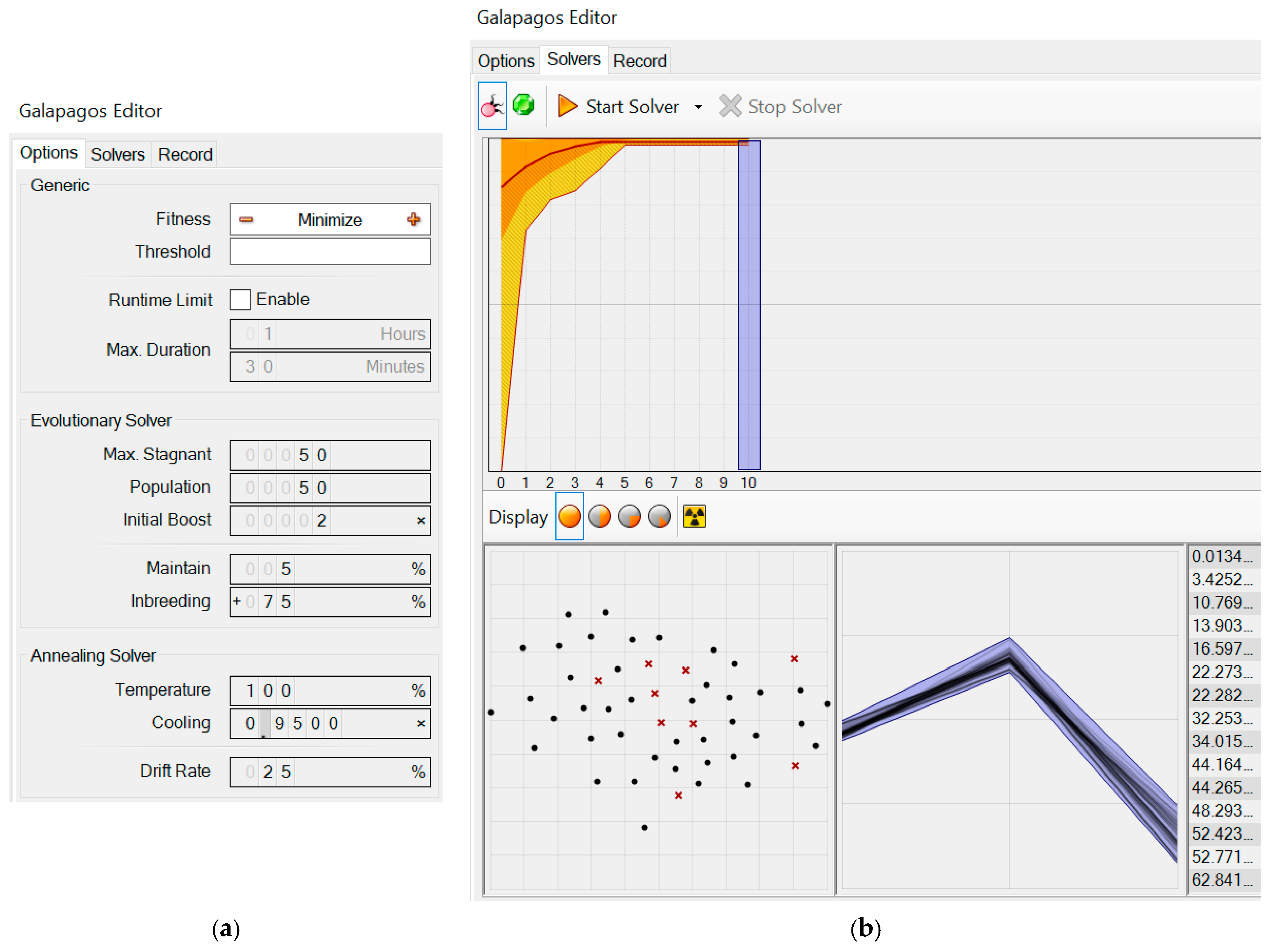The height and width of the screenshot is (952, 1273).
Task: Select the 0.0134 fitness value in list
Action: 1221,556
